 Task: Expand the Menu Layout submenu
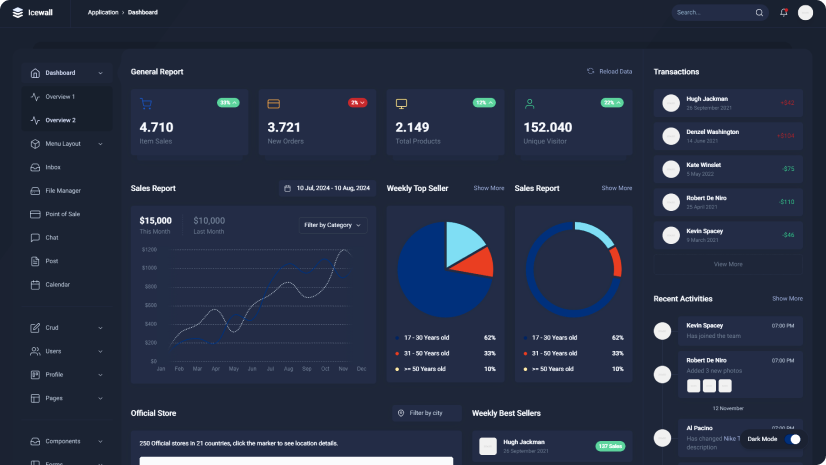pos(66,144)
